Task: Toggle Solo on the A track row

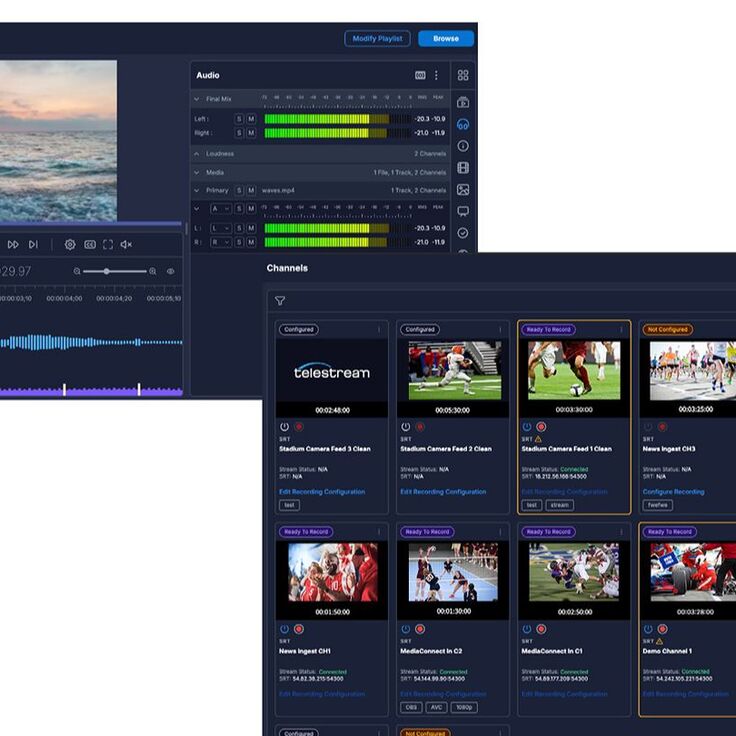Action: pyautogui.click(x=239, y=208)
